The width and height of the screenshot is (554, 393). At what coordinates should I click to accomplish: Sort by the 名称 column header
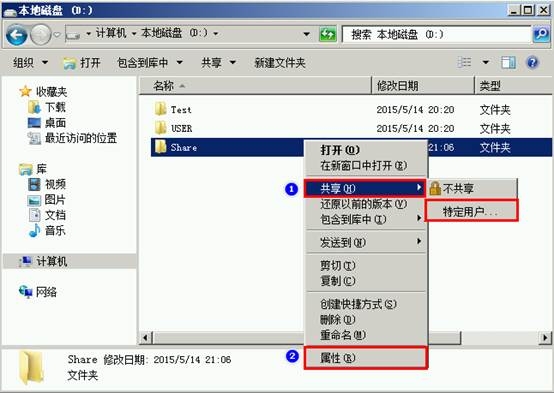click(255, 86)
